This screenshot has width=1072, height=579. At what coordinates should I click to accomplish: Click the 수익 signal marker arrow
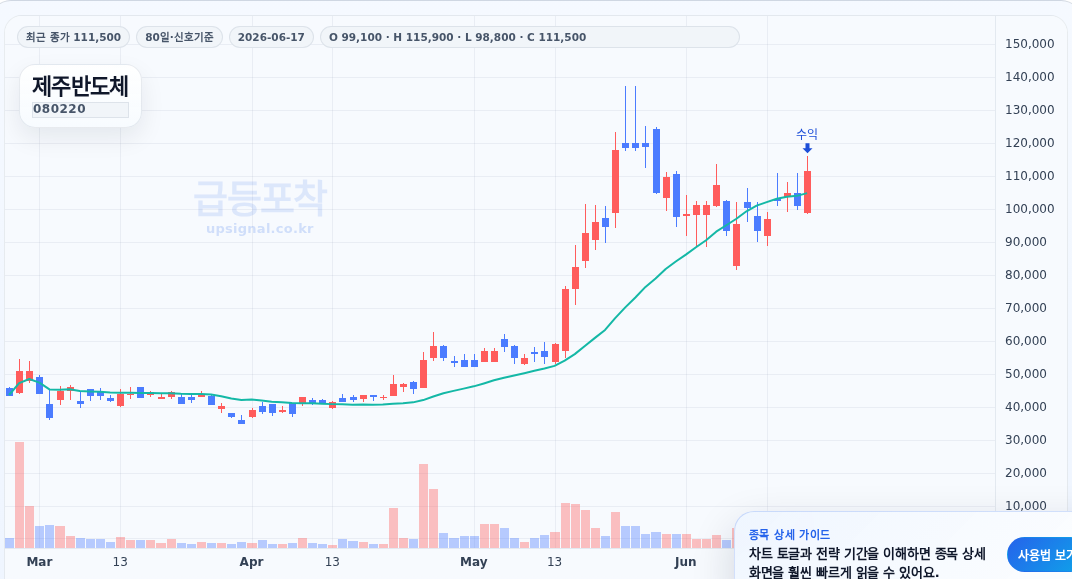(807, 148)
